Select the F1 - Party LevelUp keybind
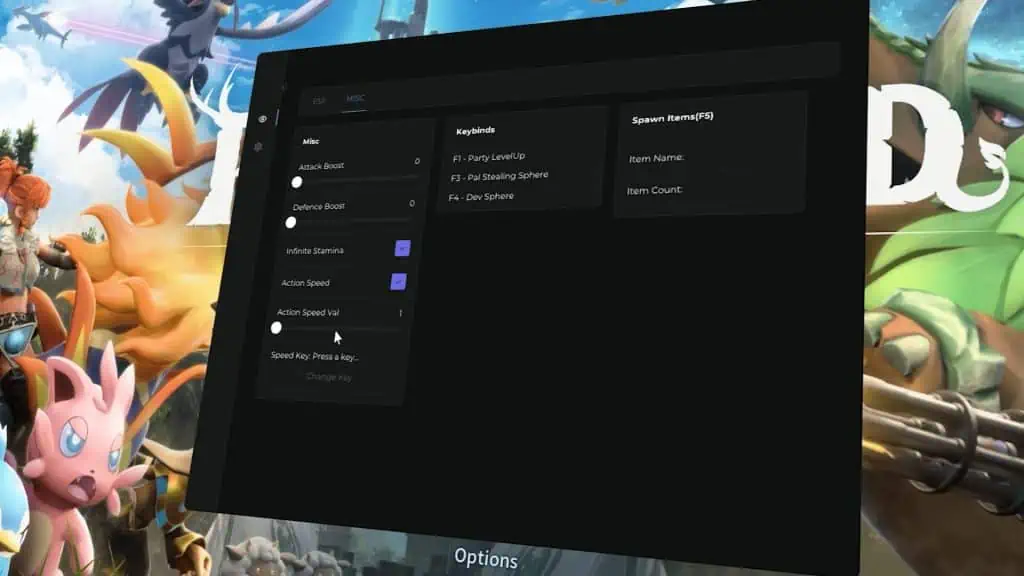This screenshot has width=1024, height=576. click(x=488, y=157)
